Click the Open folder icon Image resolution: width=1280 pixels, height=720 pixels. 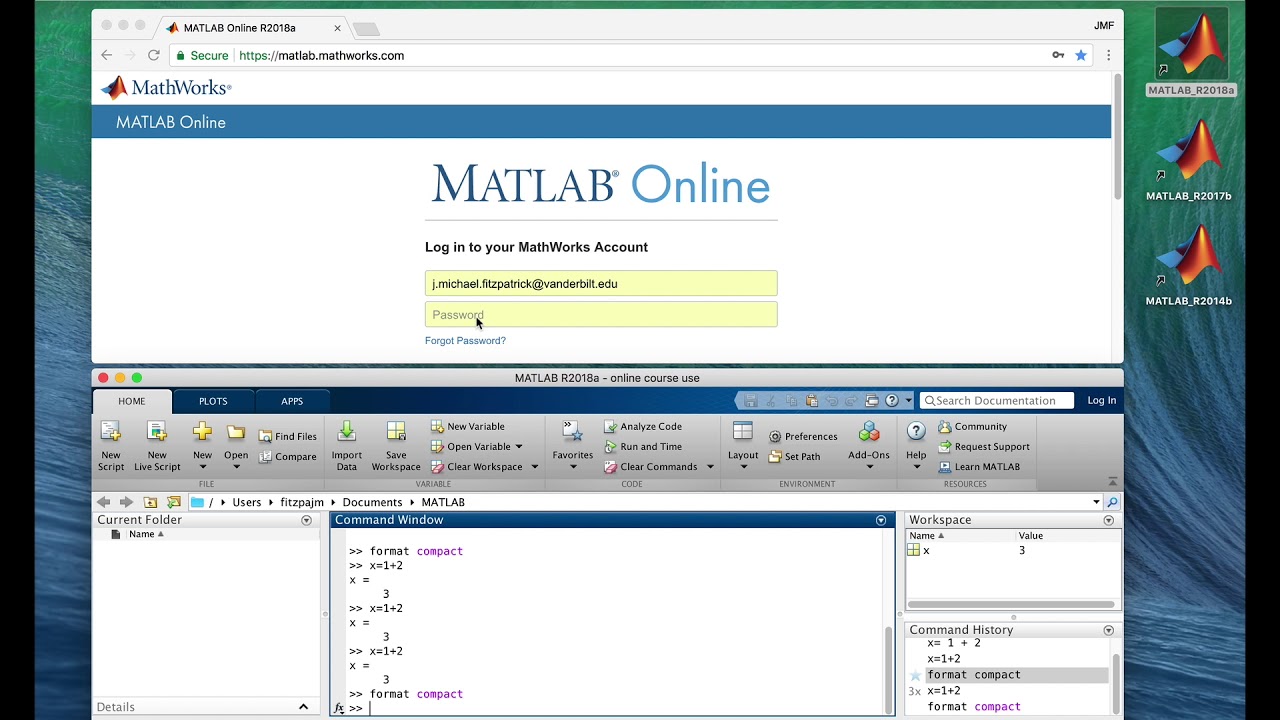tap(236, 432)
